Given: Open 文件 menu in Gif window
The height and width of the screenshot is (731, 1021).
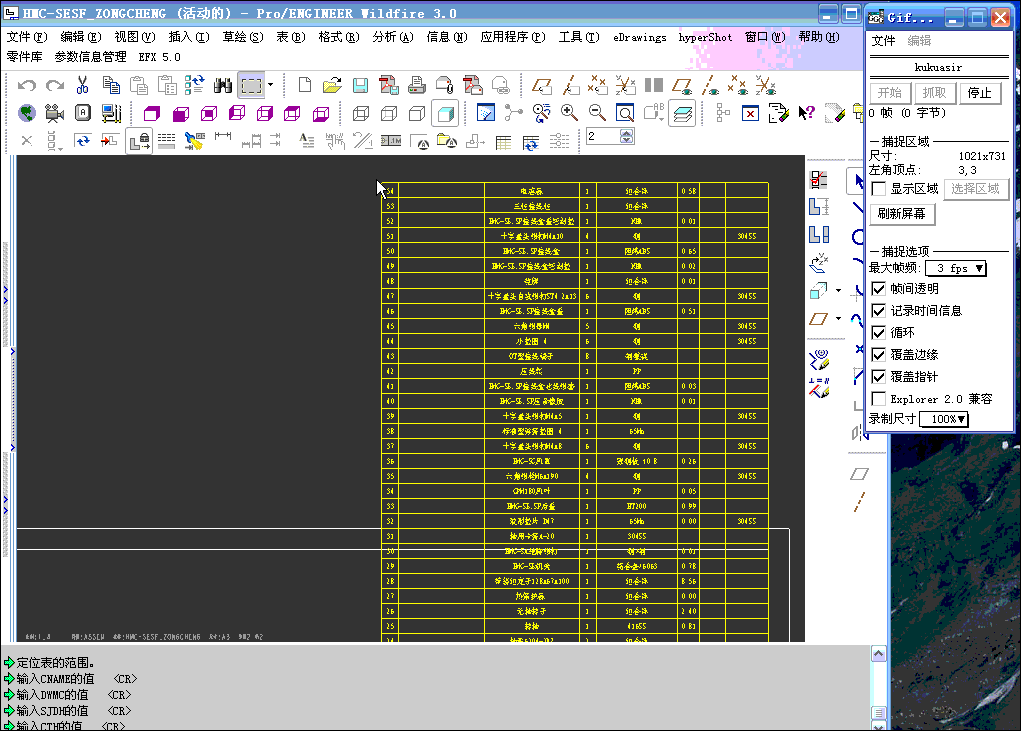Looking at the screenshot, I should tap(883, 40).
